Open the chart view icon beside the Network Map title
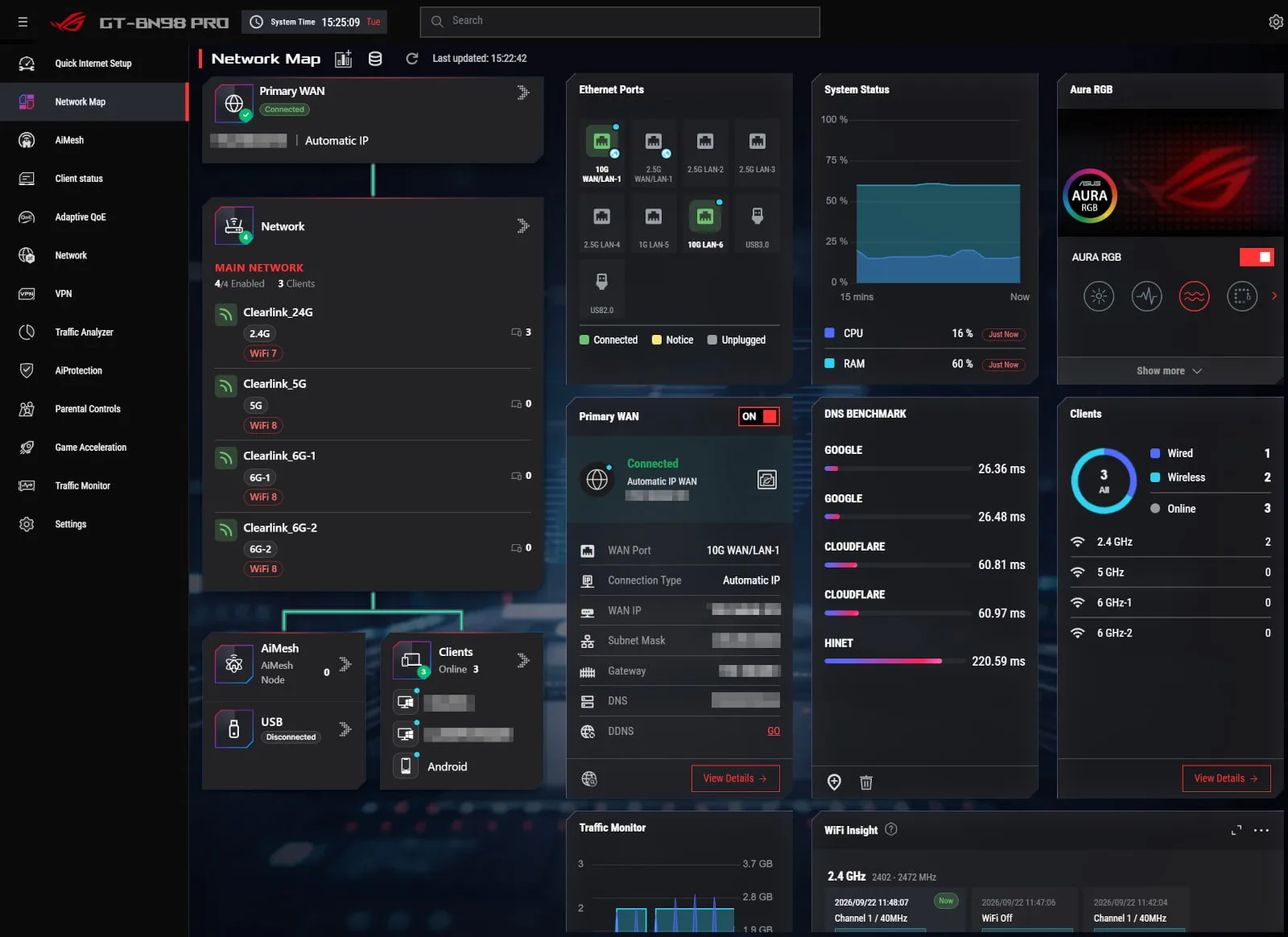 344,59
